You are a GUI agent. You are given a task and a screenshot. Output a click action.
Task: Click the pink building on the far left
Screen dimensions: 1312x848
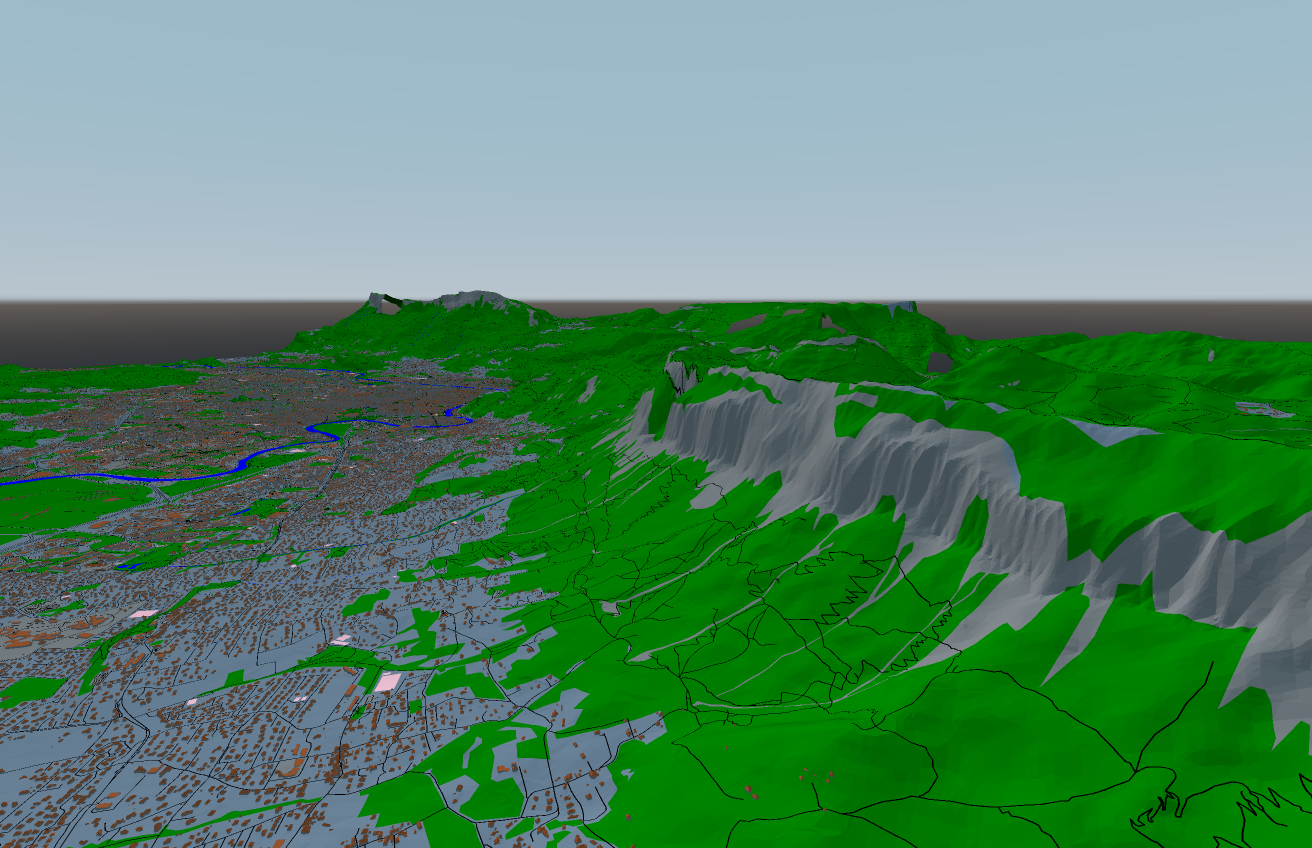(x=145, y=614)
